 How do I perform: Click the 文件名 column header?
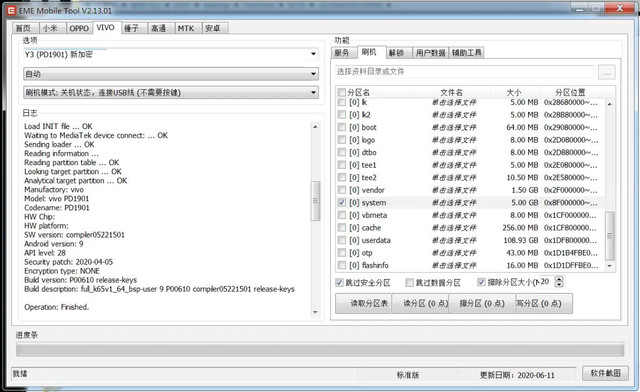click(451, 93)
